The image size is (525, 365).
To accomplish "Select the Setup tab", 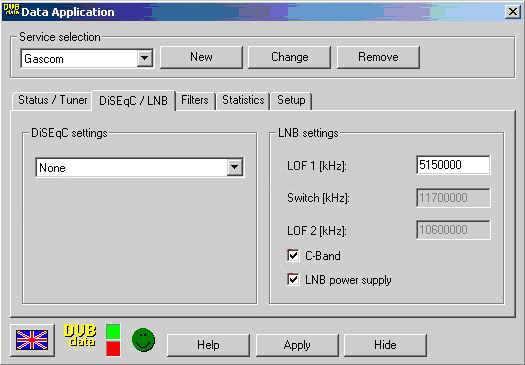I will pyautogui.click(x=291, y=100).
